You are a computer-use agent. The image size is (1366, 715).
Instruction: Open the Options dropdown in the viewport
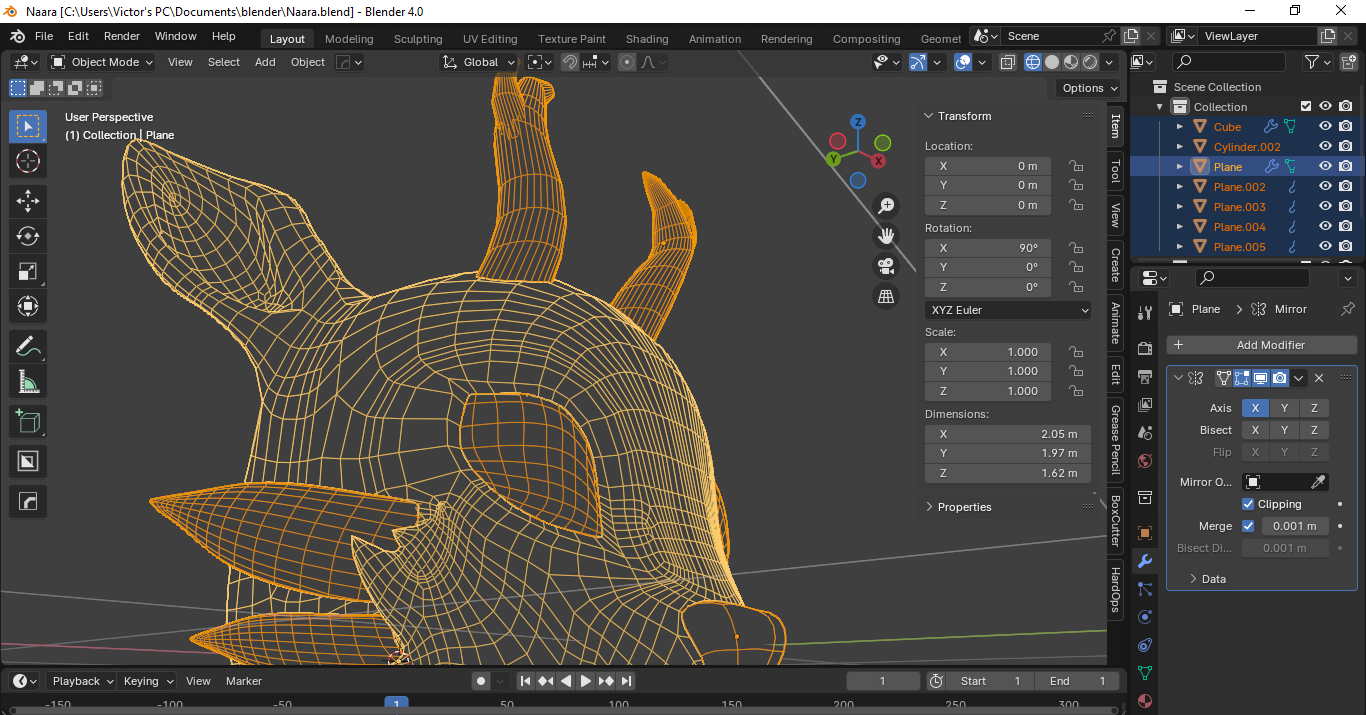click(x=1089, y=88)
